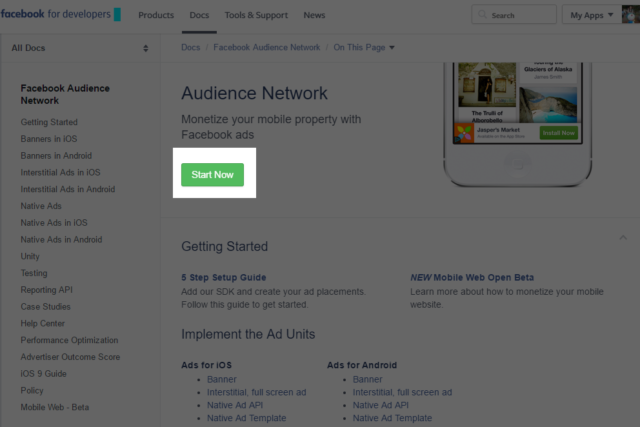Open the All Docs selector
Screen dimensions: 640x427
pyautogui.click(x=80, y=48)
